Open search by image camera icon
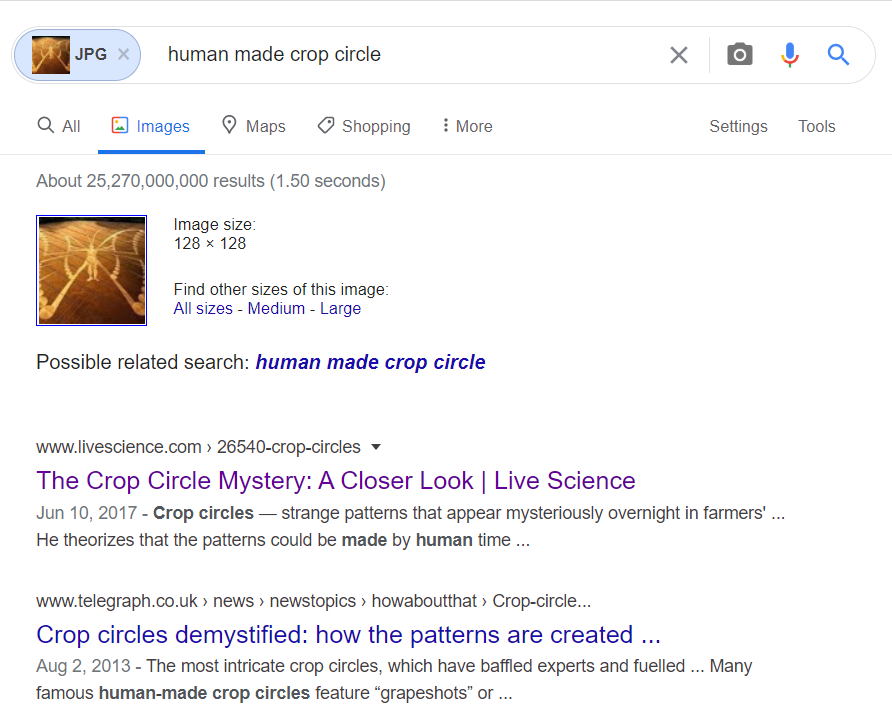 (x=740, y=55)
